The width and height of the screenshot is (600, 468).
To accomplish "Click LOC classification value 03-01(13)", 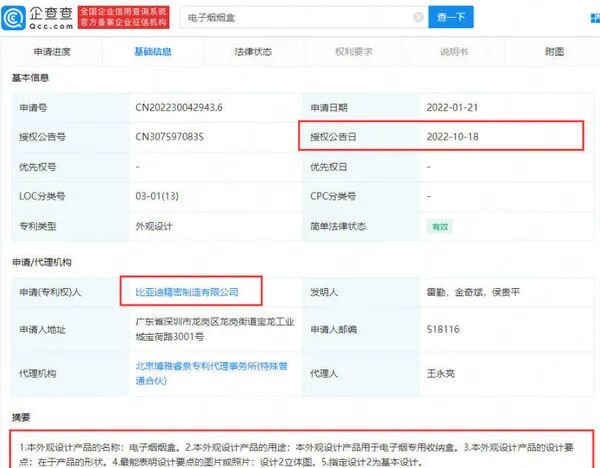I will (157, 196).
